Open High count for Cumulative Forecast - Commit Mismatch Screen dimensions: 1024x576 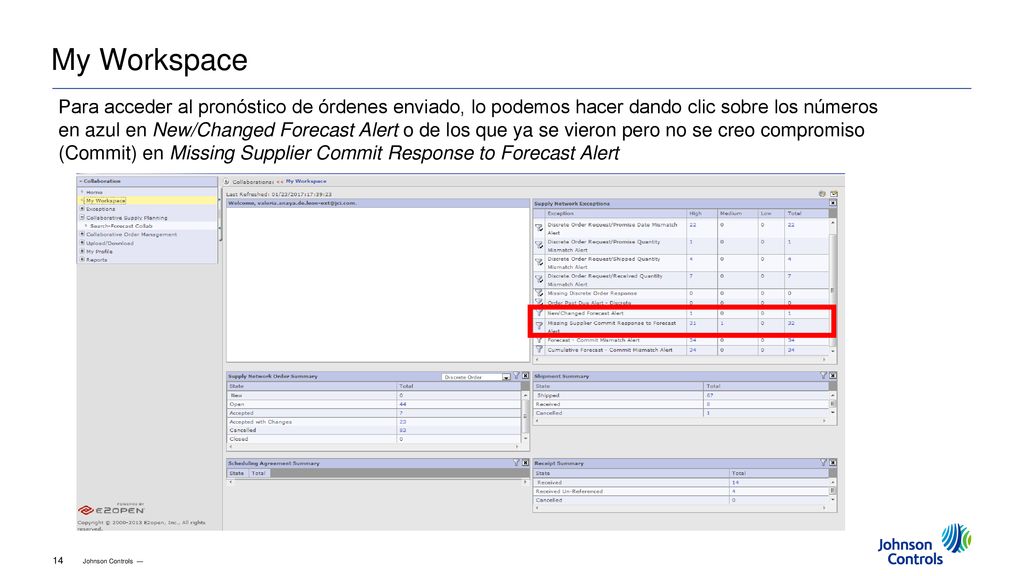[x=693, y=350]
